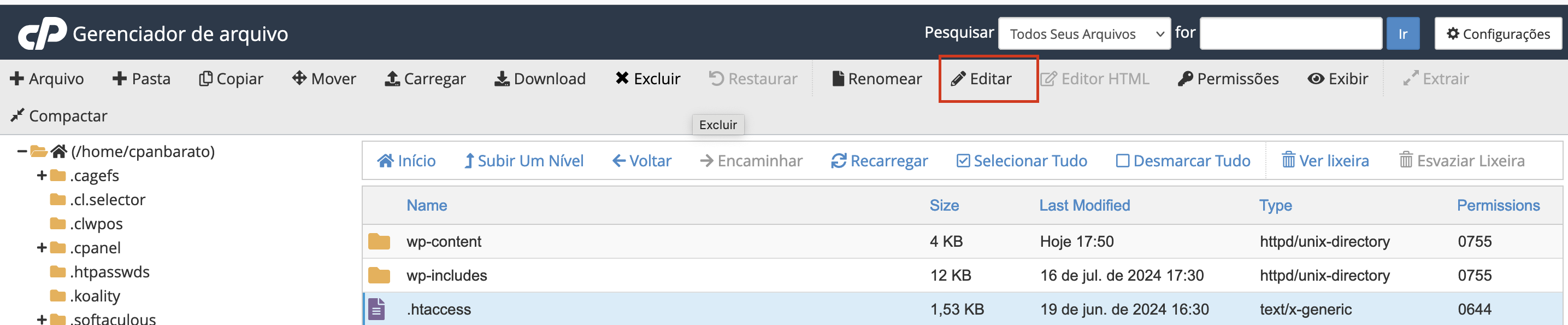The height and width of the screenshot is (325, 1568).
Task: Expand the .cpanel folder tree node
Action: pyautogui.click(x=42, y=248)
